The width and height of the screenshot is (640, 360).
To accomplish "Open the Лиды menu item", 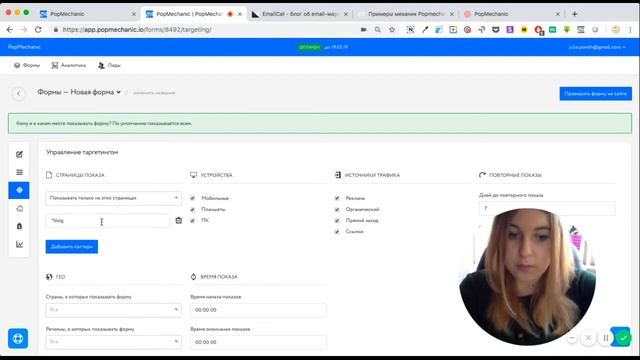I will tap(109, 65).
